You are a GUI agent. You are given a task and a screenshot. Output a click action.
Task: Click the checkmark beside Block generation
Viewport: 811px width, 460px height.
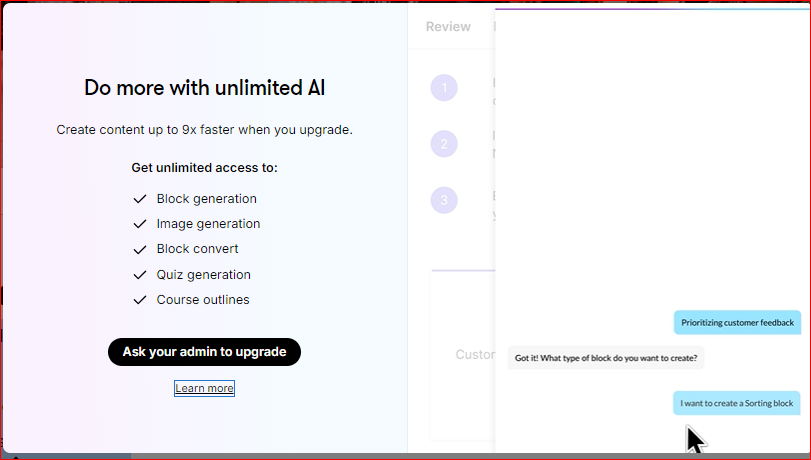pyautogui.click(x=140, y=199)
